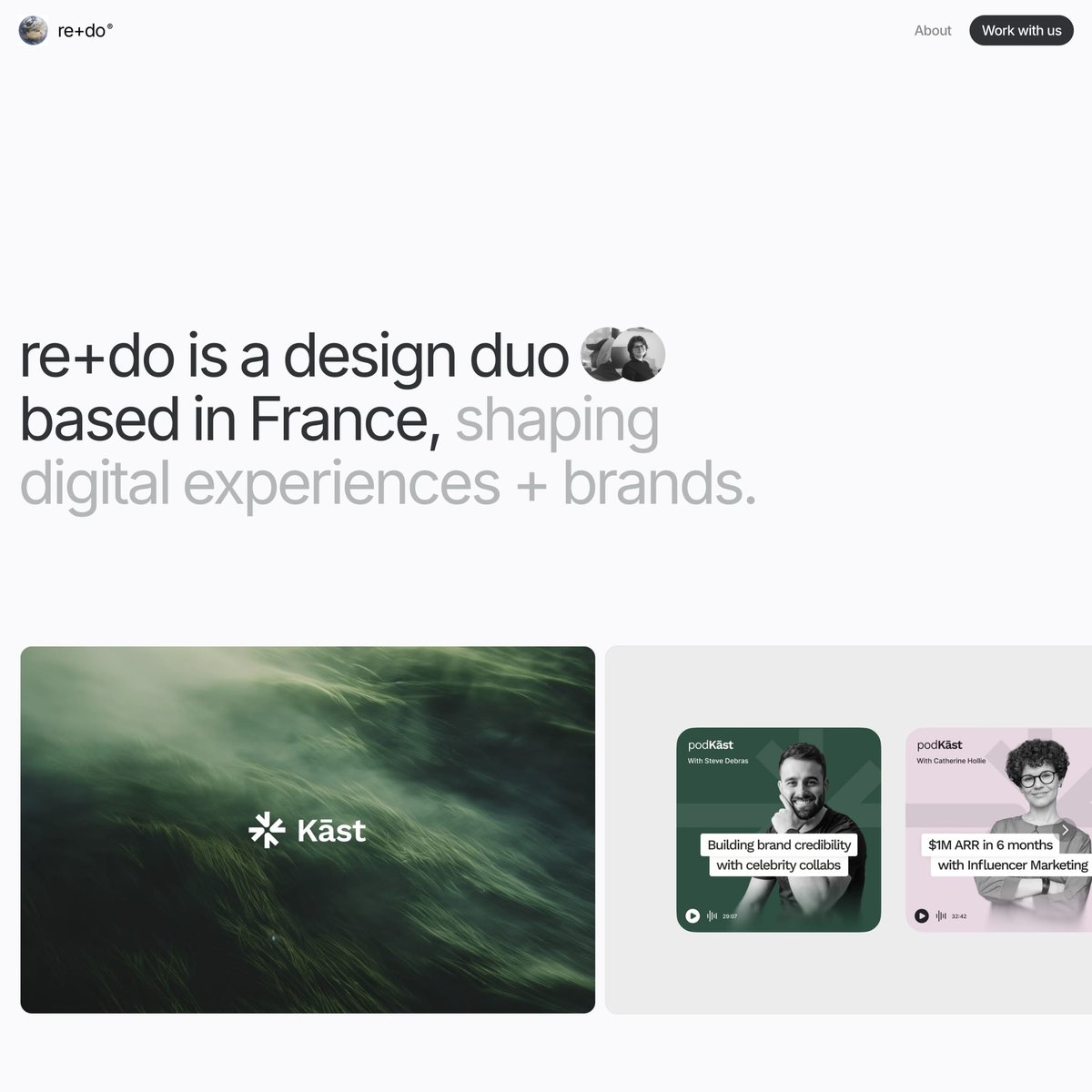1092x1092 pixels.
Task: Click the Work with us button
Action: [1021, 30]
